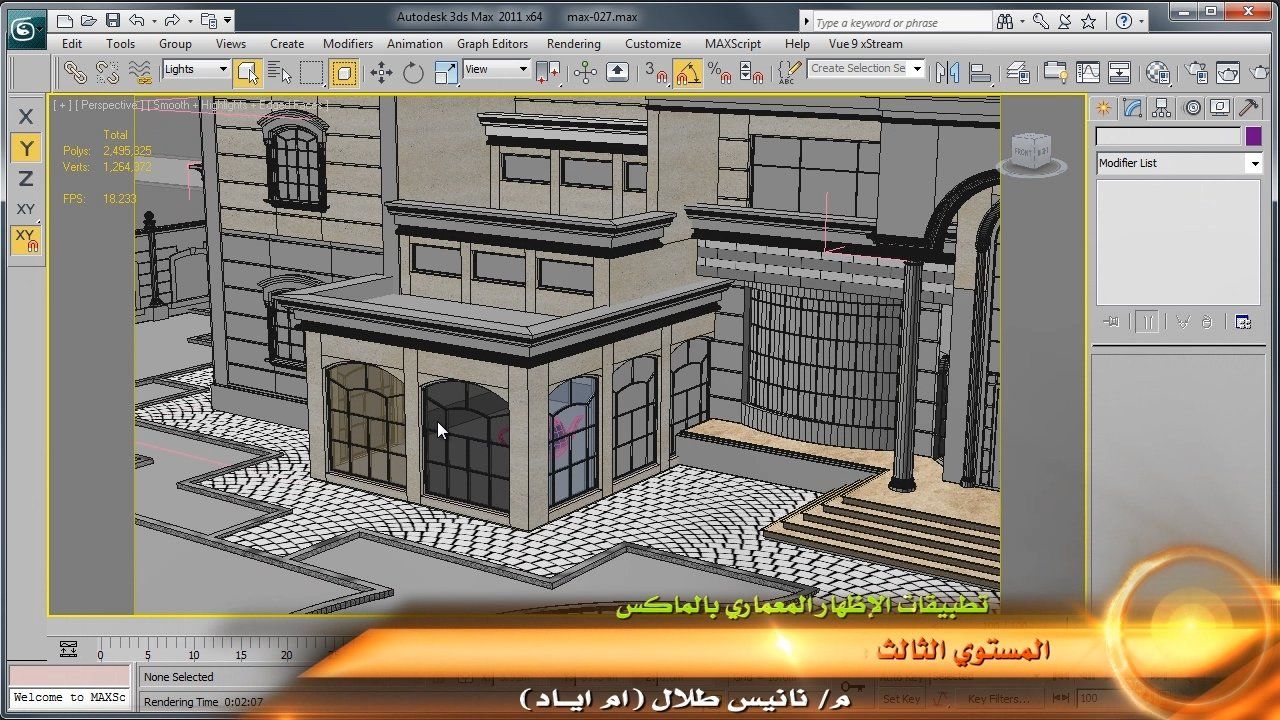Screen dimensions: 1280x720
Task: Switch to the Hierarchy command panel
Action: point(1161,108)
